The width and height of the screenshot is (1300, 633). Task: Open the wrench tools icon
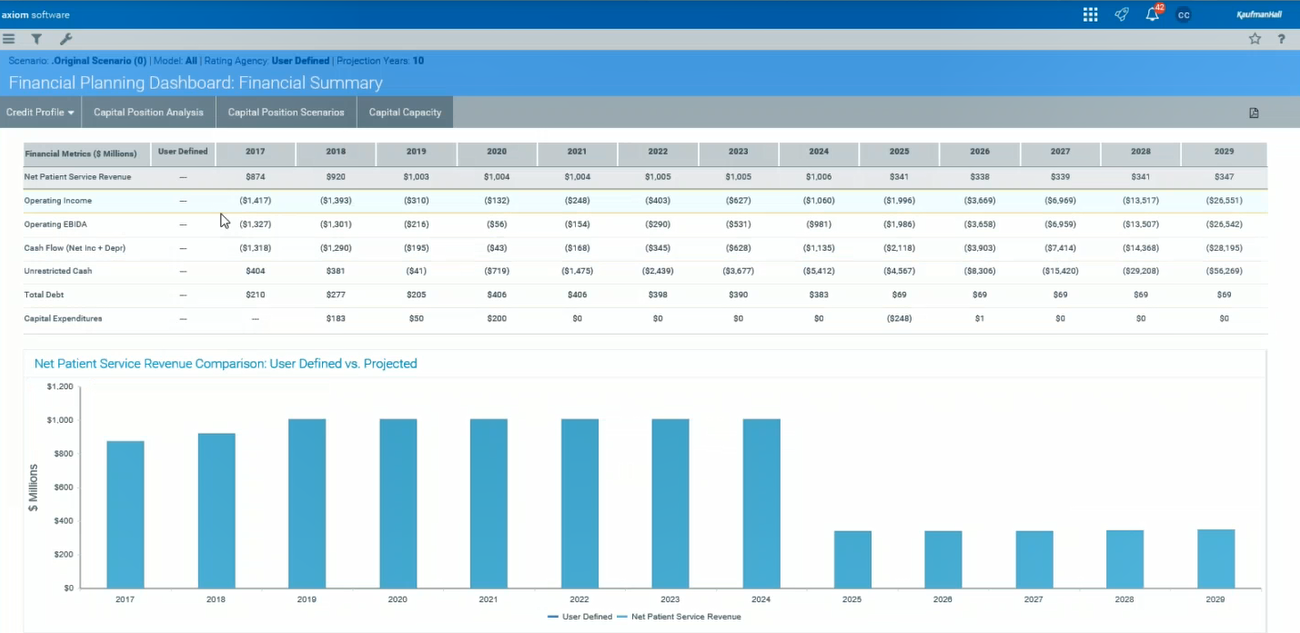[66, 39]
